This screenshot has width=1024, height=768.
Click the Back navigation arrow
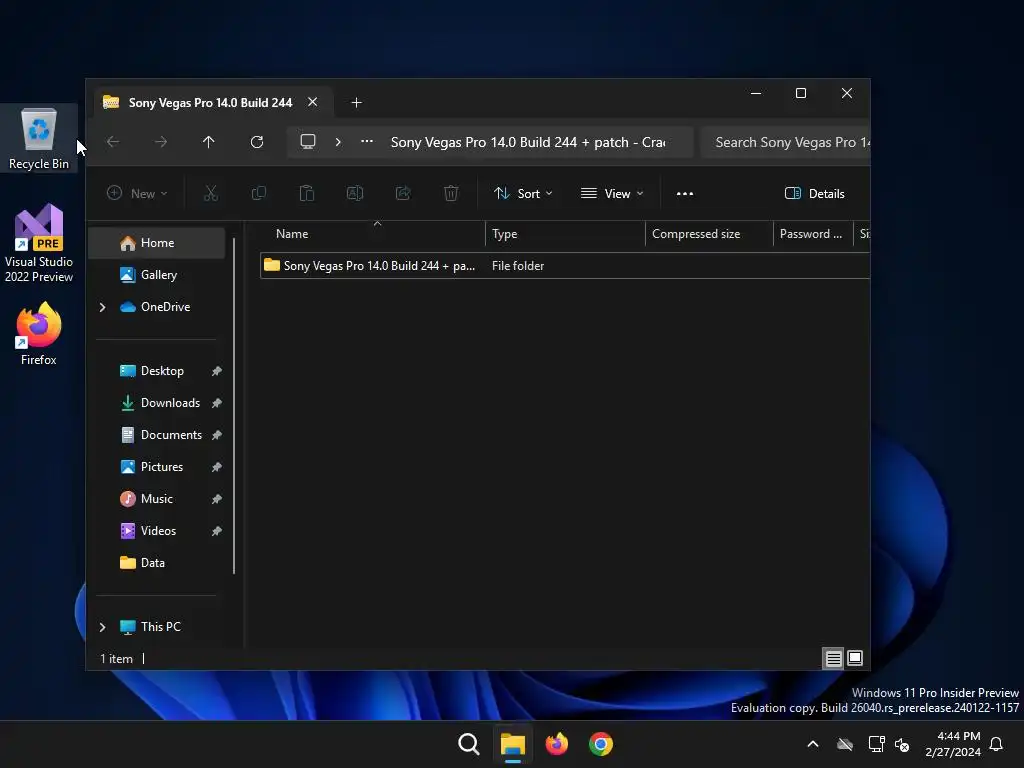pyautogui.click(x=113, y=142)
